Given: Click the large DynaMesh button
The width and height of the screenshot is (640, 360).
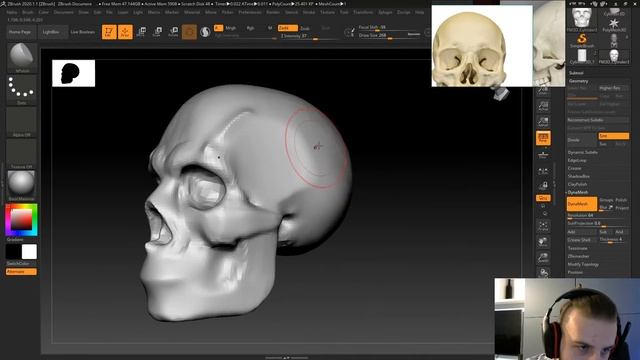Looking at the screenshot, I should 582,204.
